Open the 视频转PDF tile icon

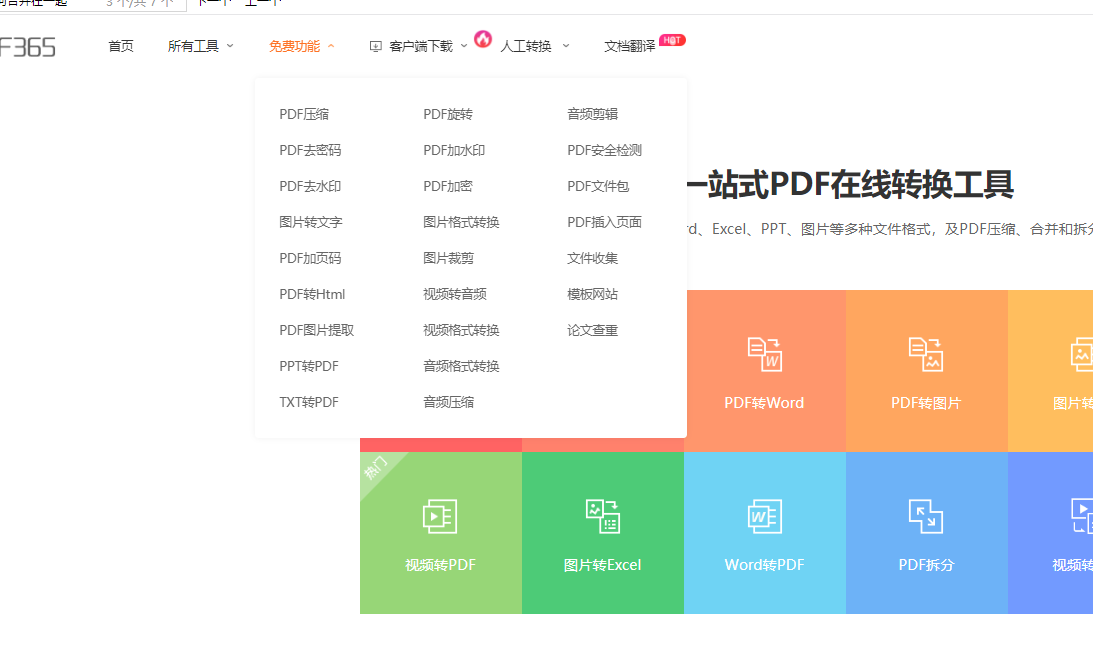click(441, 517)
